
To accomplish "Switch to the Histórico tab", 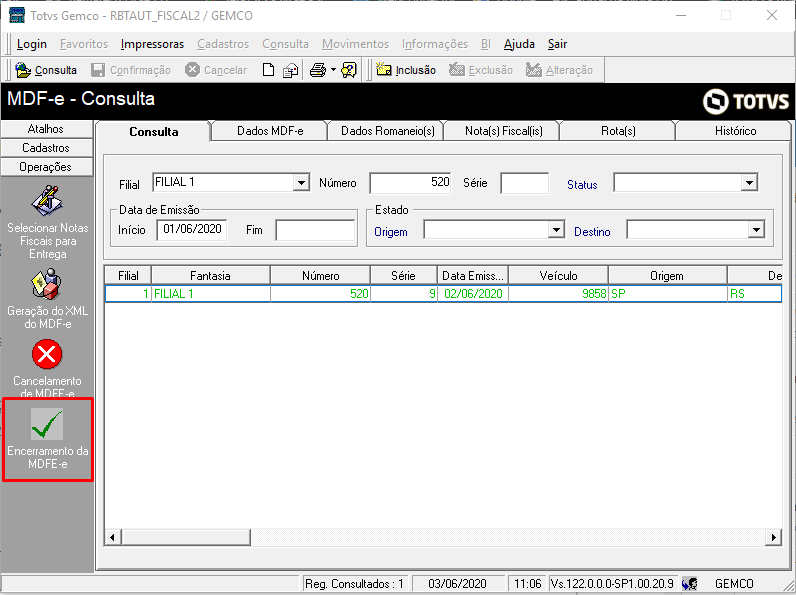I will tap(735, 131).
